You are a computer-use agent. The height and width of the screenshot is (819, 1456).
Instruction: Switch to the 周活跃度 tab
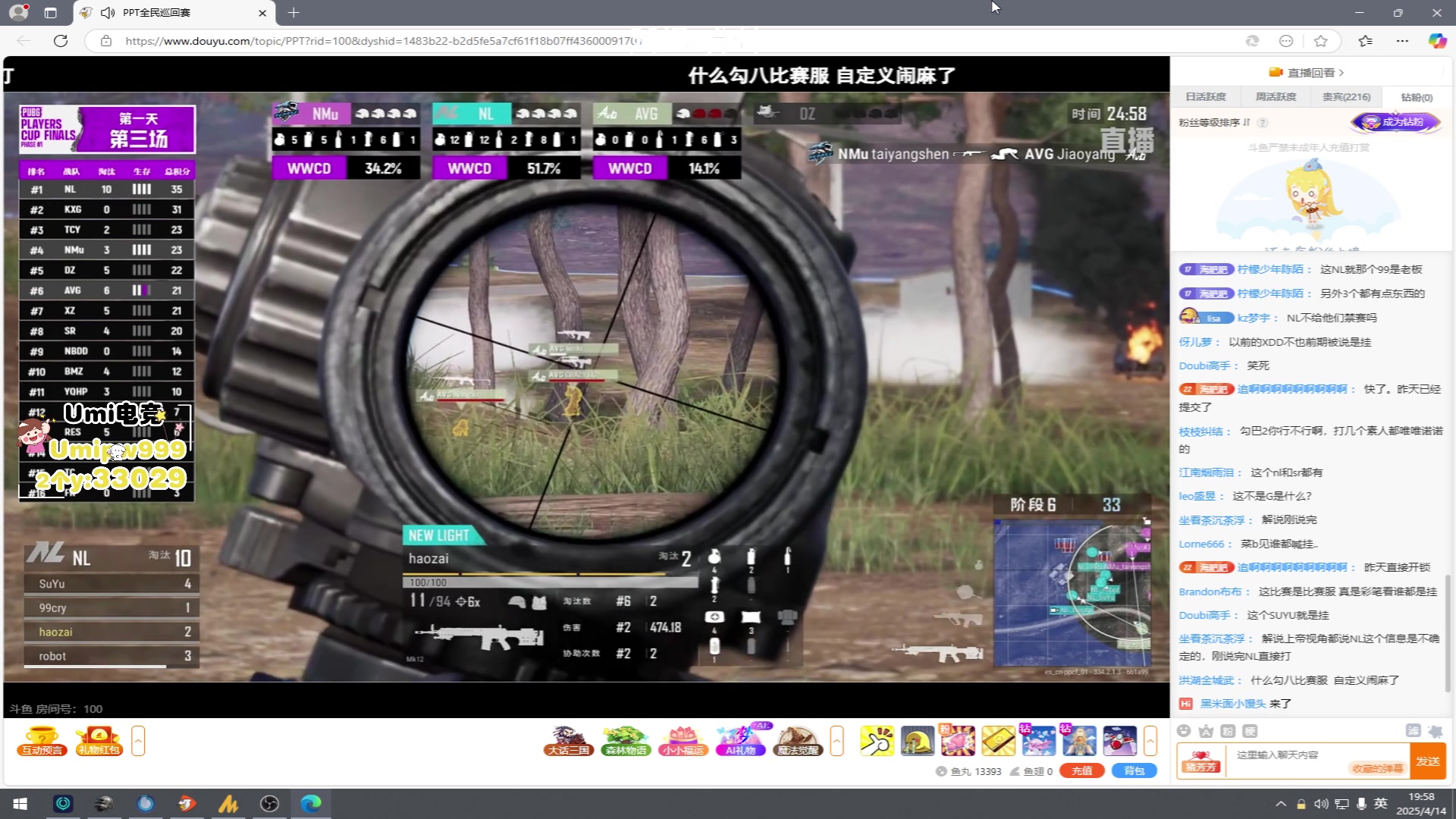pos(1276,97)
